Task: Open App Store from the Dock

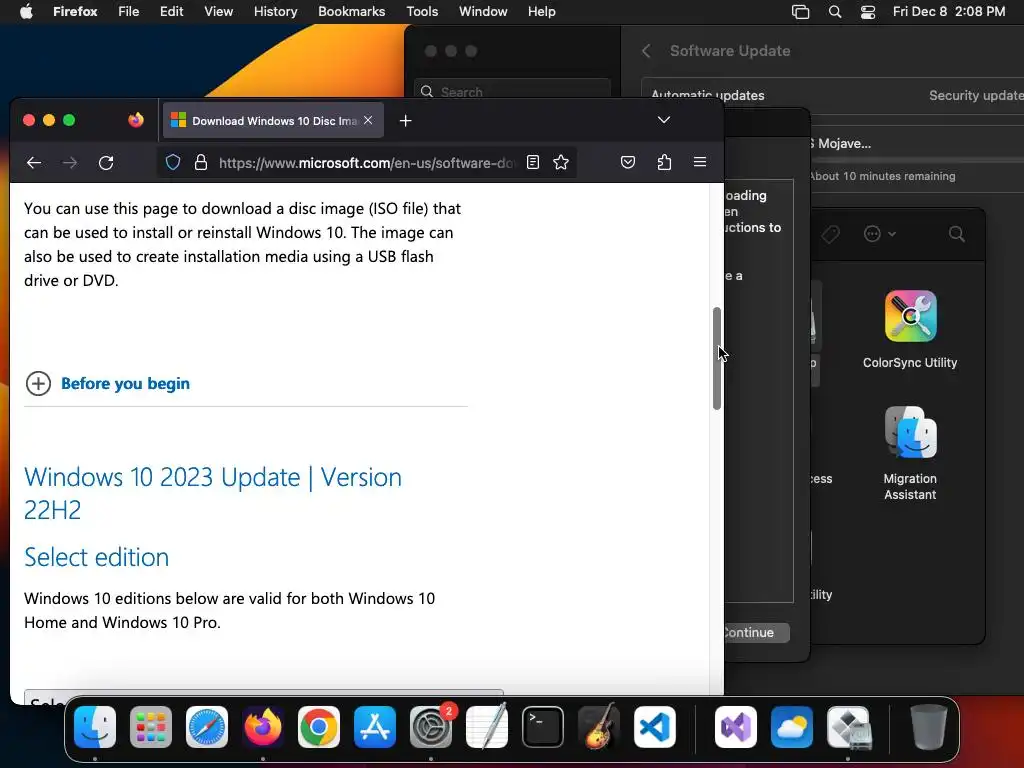Action: pos(375,727)
